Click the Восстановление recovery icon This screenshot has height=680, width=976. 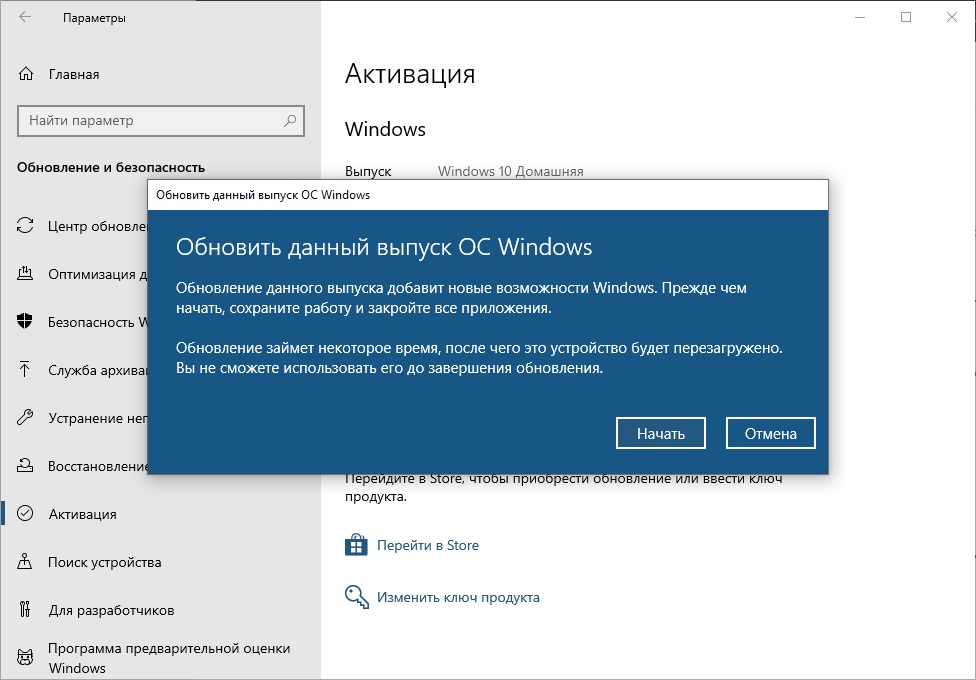coord(25,465)
